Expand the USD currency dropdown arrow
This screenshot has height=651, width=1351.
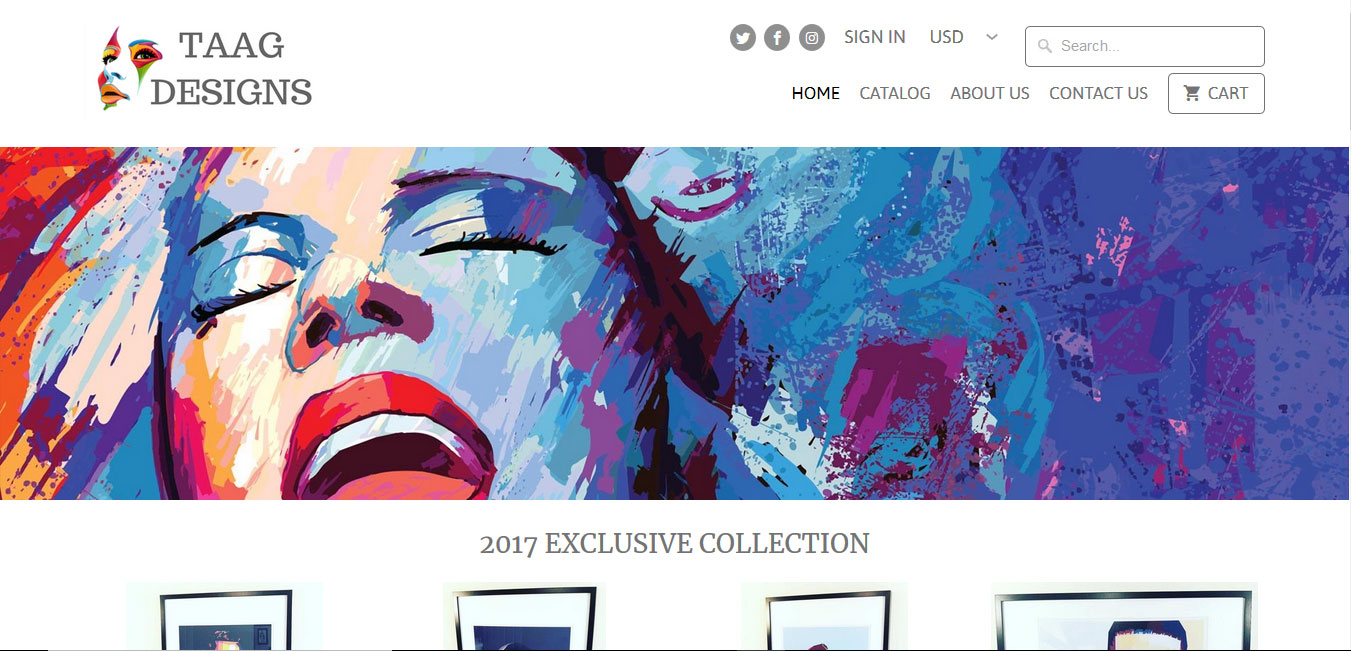[x=991, y=37]
